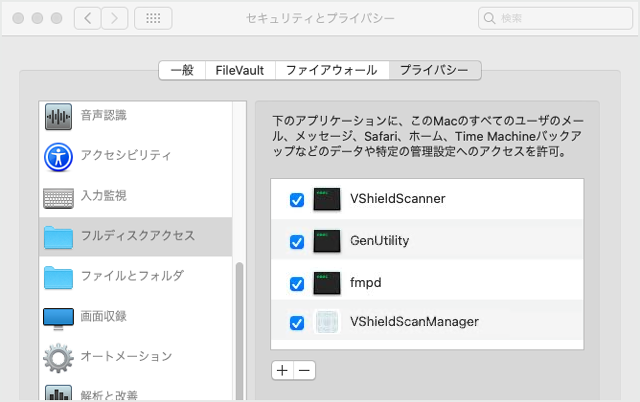Screen dimensions: 640x402
Task: Click the オートメーション gear icon
Action: click(x=58, y=358)
